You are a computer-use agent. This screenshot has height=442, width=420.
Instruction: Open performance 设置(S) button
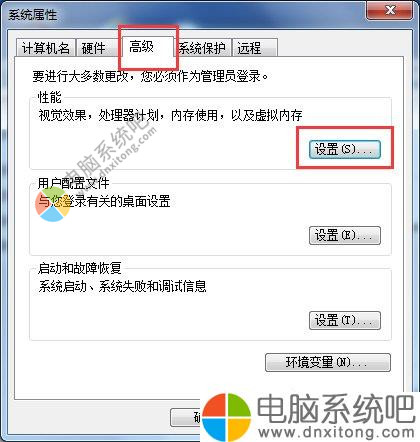345,149
